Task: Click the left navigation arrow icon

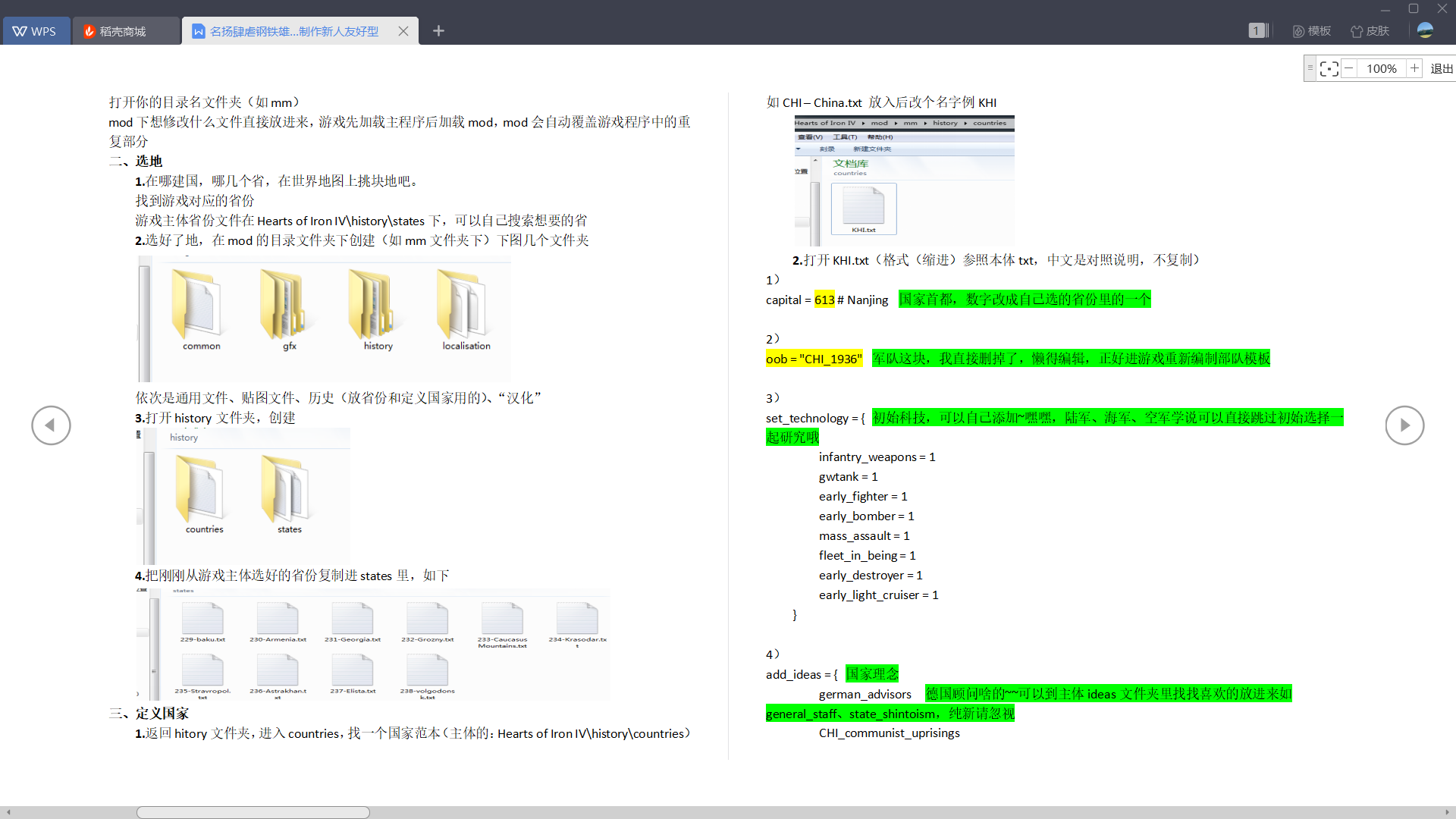Action: click(50, 425)
